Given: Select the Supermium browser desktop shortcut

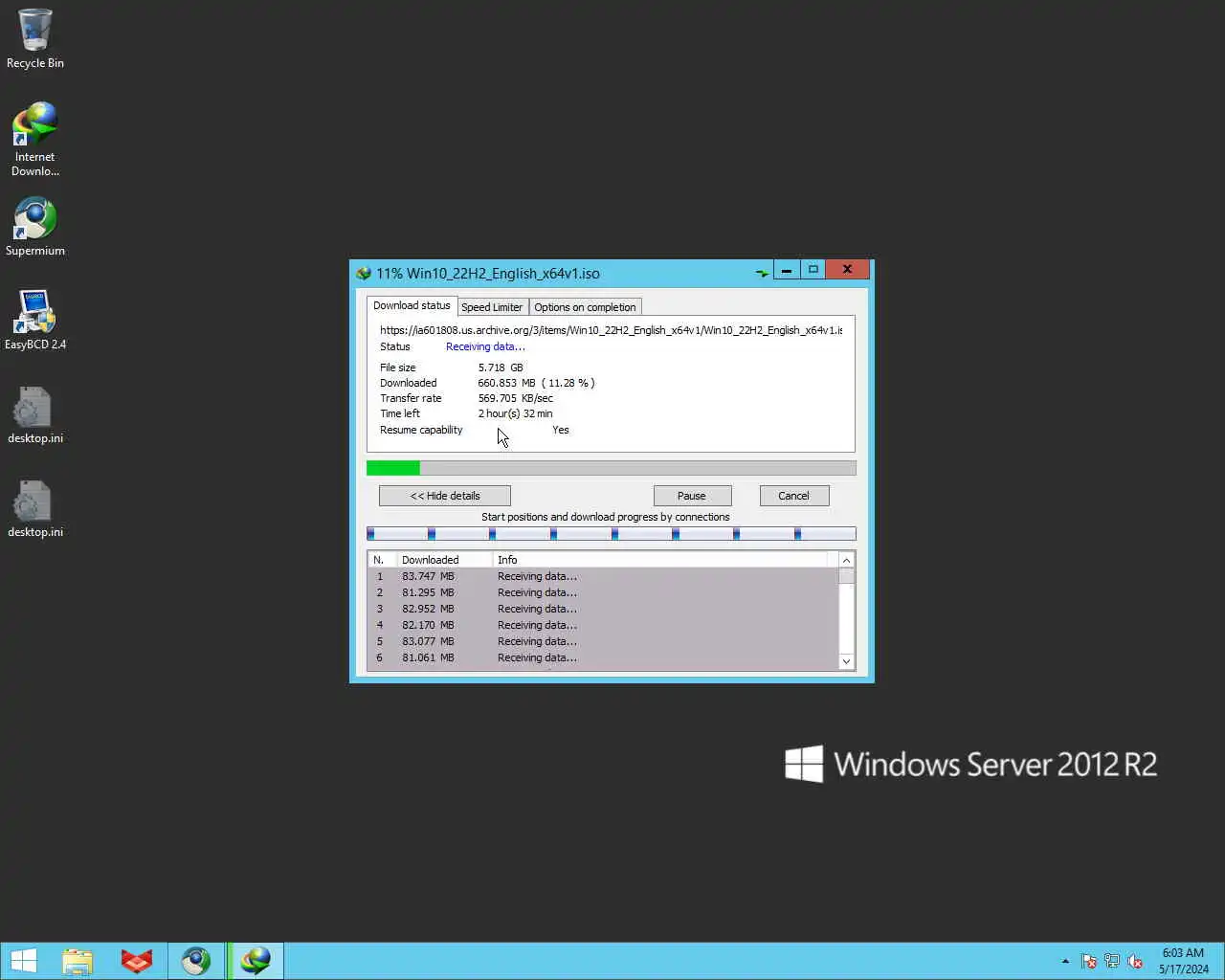Looking at the screenshot, I should pos(35,227).
